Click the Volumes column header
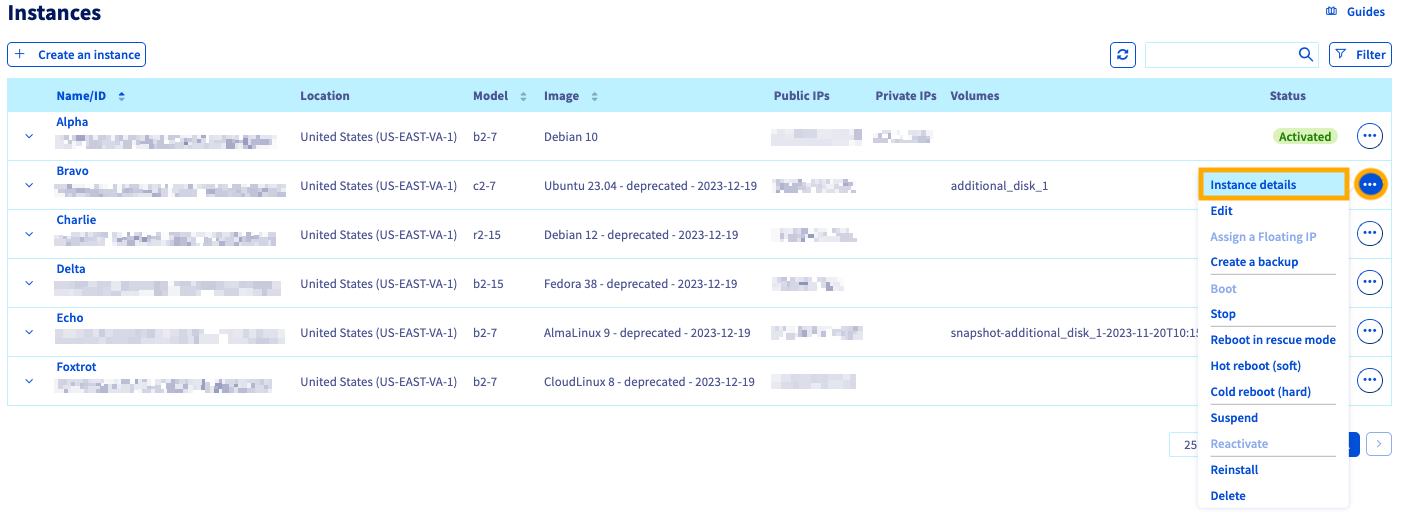This screenshot has height=527, width=1405. click(975, 96)
